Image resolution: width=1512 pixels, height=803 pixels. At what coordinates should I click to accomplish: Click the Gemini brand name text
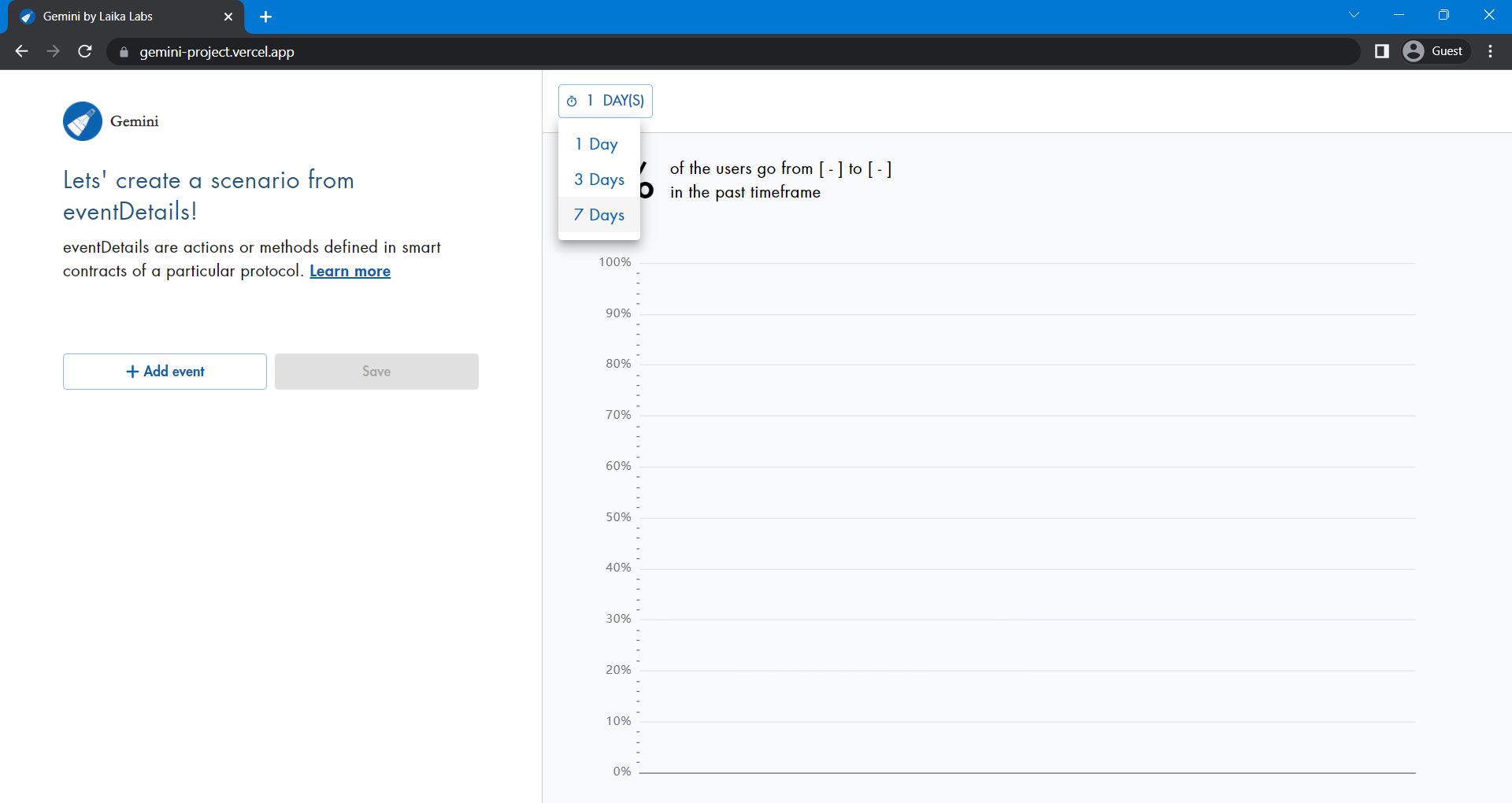(135, 121)
